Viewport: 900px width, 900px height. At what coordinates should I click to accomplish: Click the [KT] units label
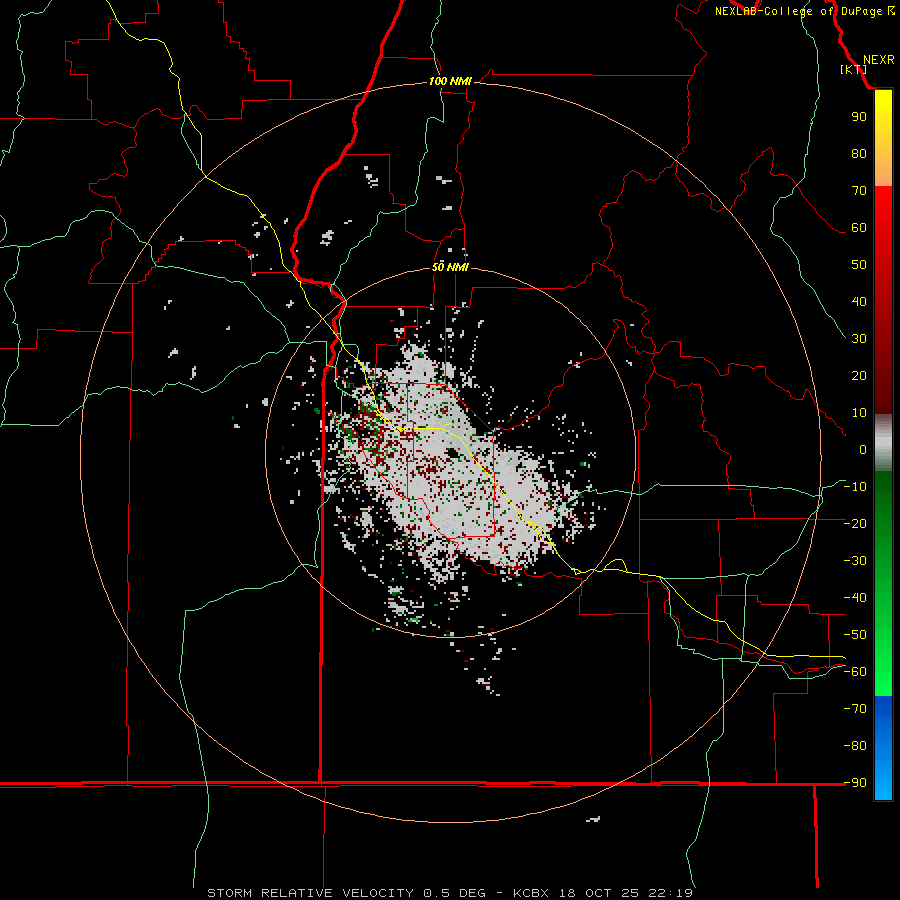(x=854, y=69)
